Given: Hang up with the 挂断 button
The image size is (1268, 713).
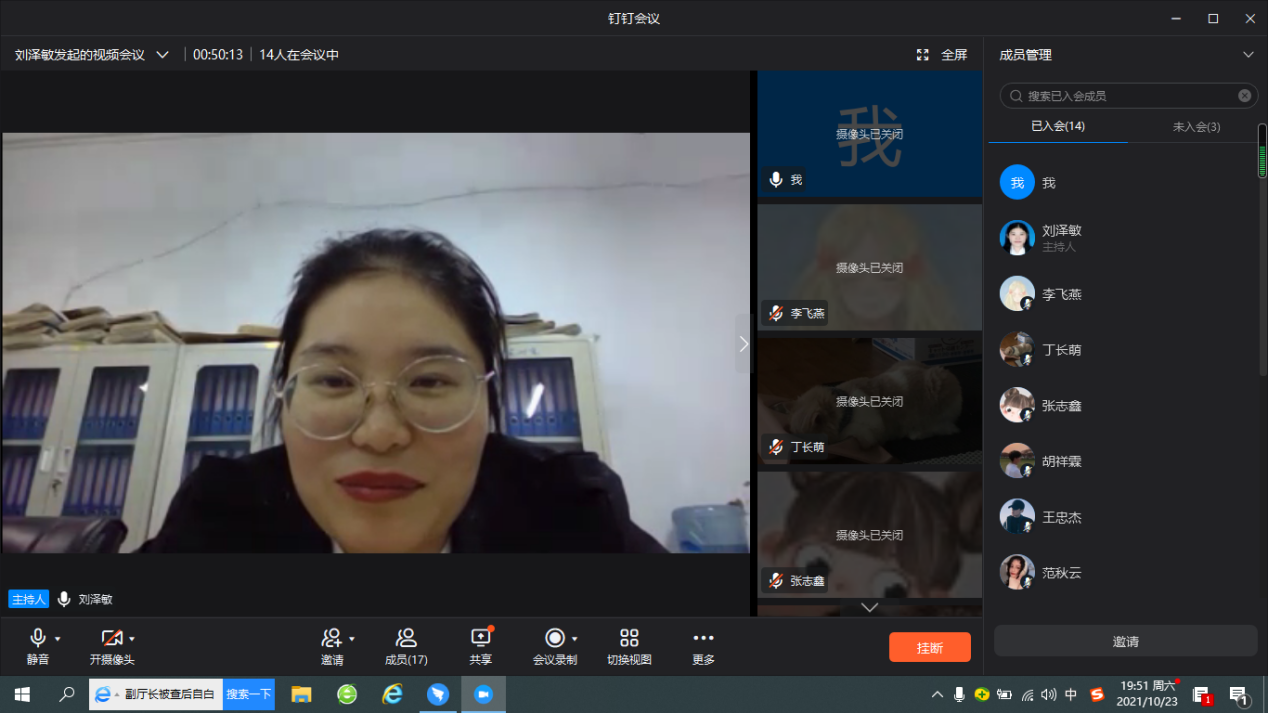Looking at the screenshot, I should 929,647.
